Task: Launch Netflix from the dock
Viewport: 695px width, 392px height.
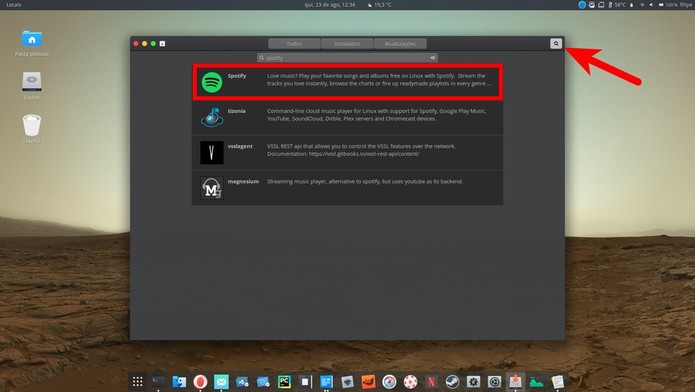Action: click(431, 381)
